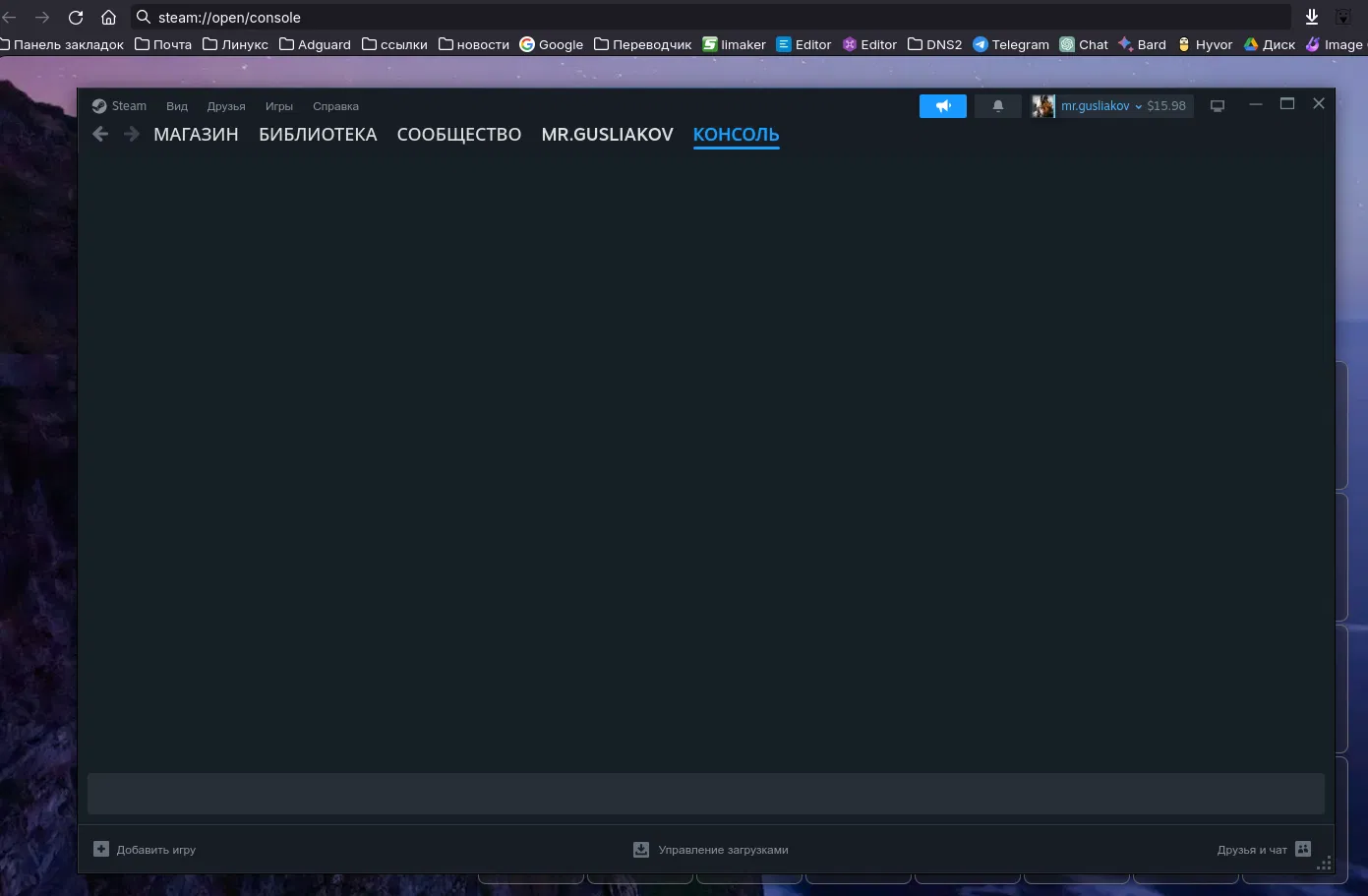The image size is (1368, 896).
Task: Open the Диск bookmark
Action: 1270,44
